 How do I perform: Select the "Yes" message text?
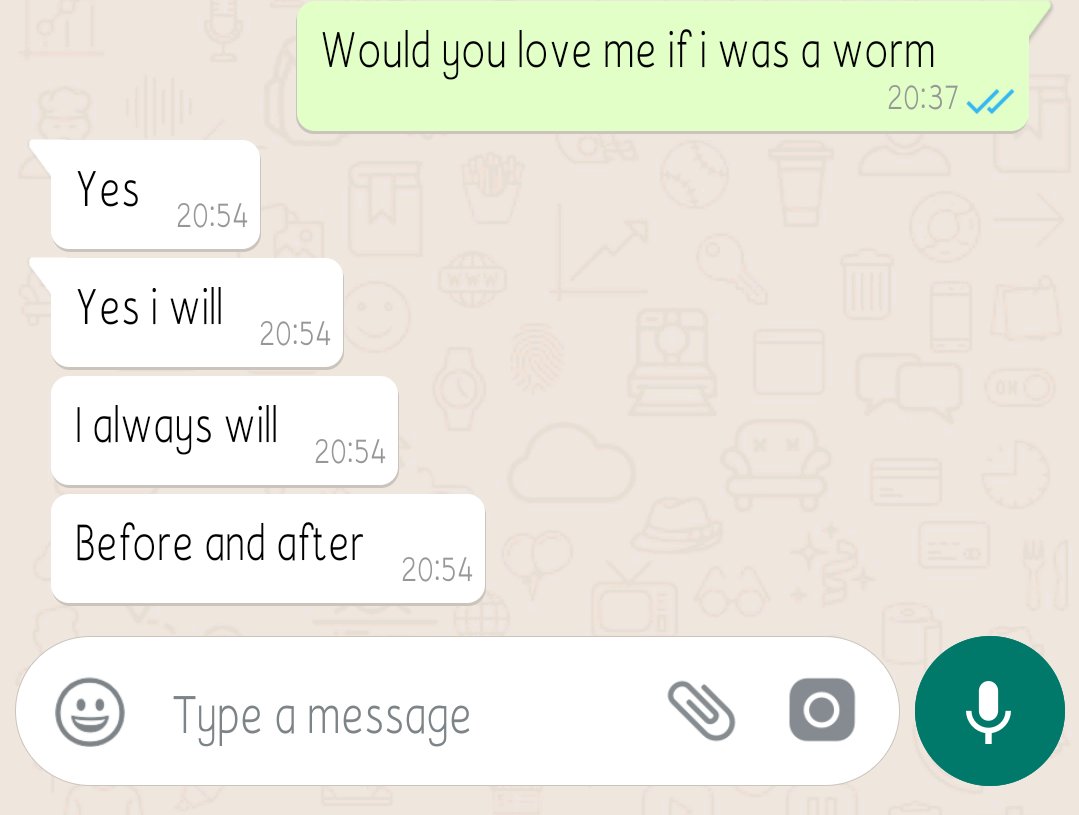click(x=108, y=188)
